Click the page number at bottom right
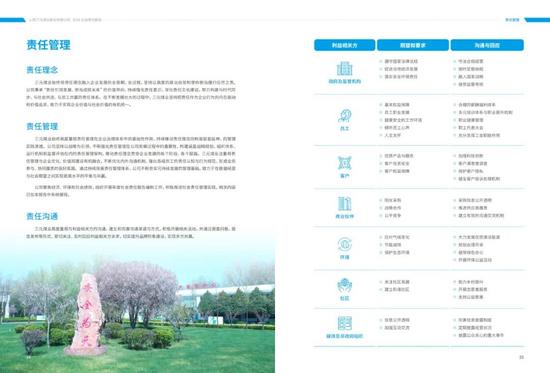Image resolution: width=550 pixels, height=373 pixels. [522, 357]
